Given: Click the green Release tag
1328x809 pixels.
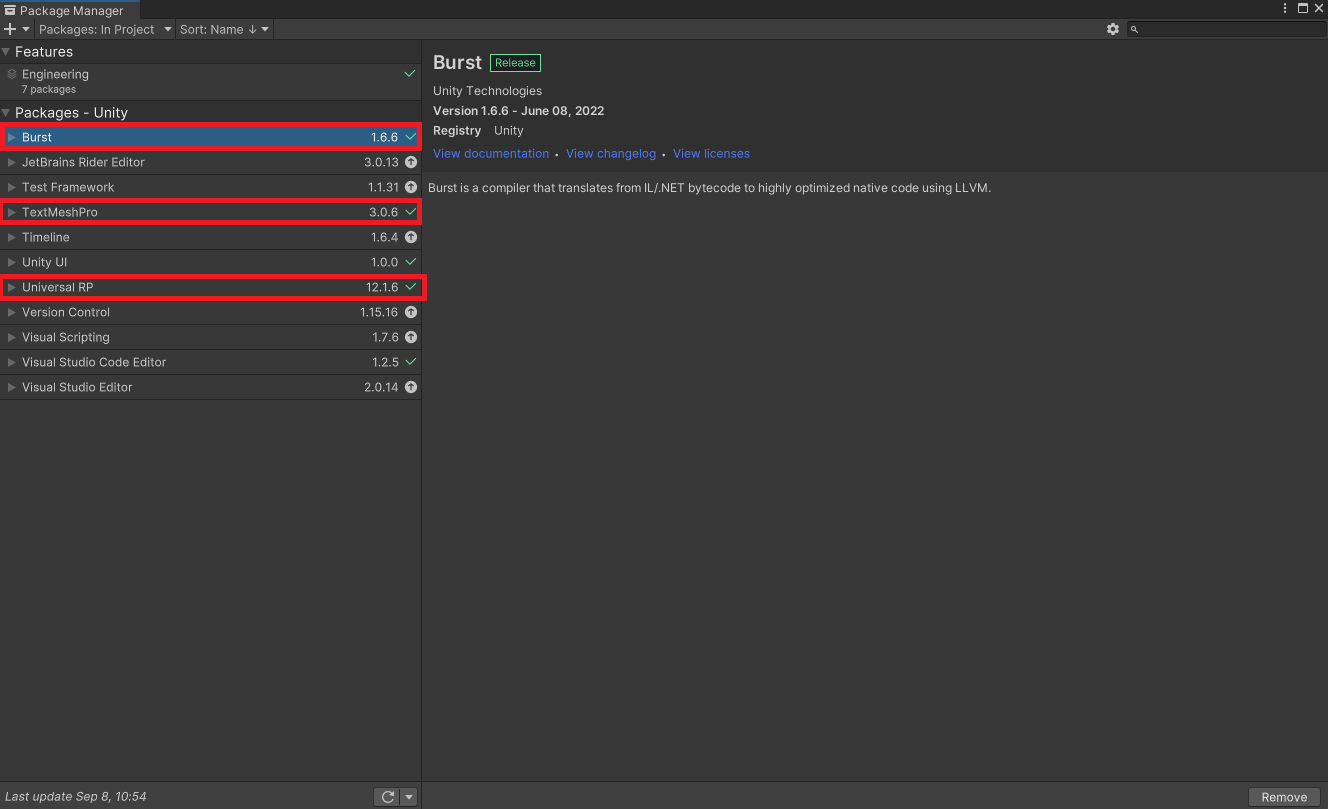Looking at the screenshot, I should [x=515, y=63].
